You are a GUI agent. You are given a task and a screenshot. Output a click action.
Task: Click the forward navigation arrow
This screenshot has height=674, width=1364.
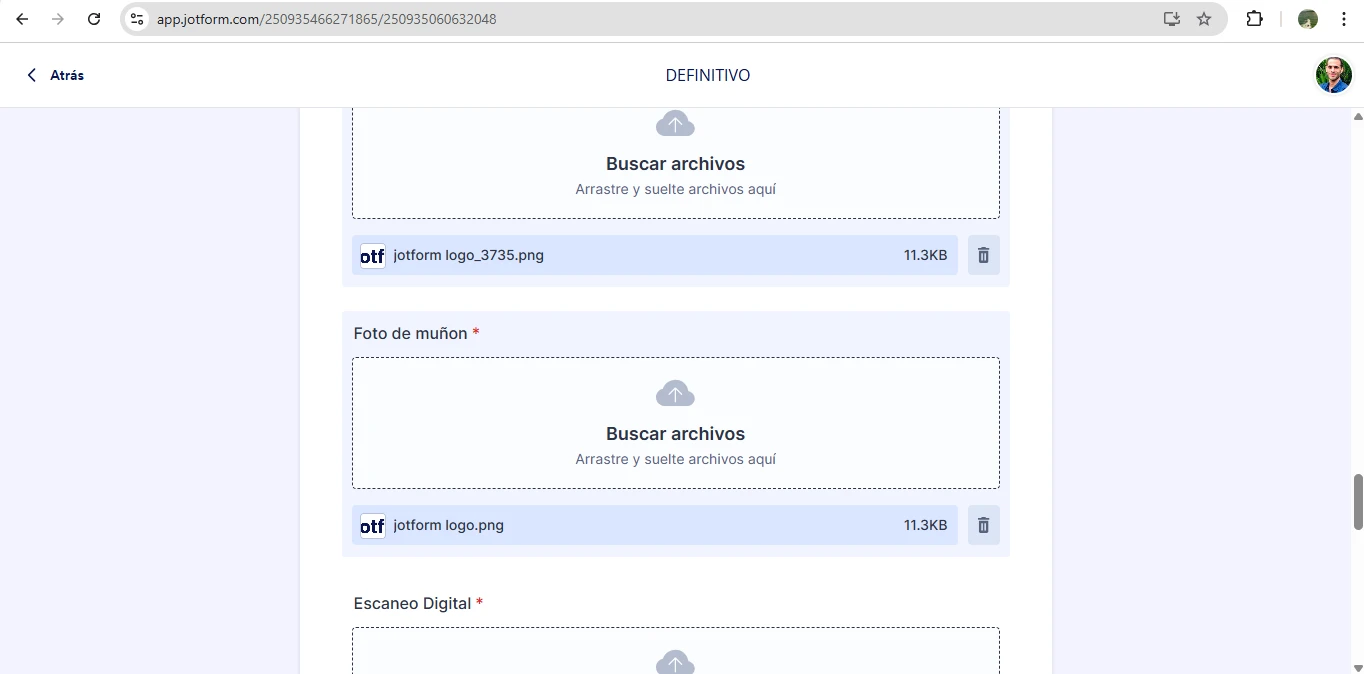point(58,19)
